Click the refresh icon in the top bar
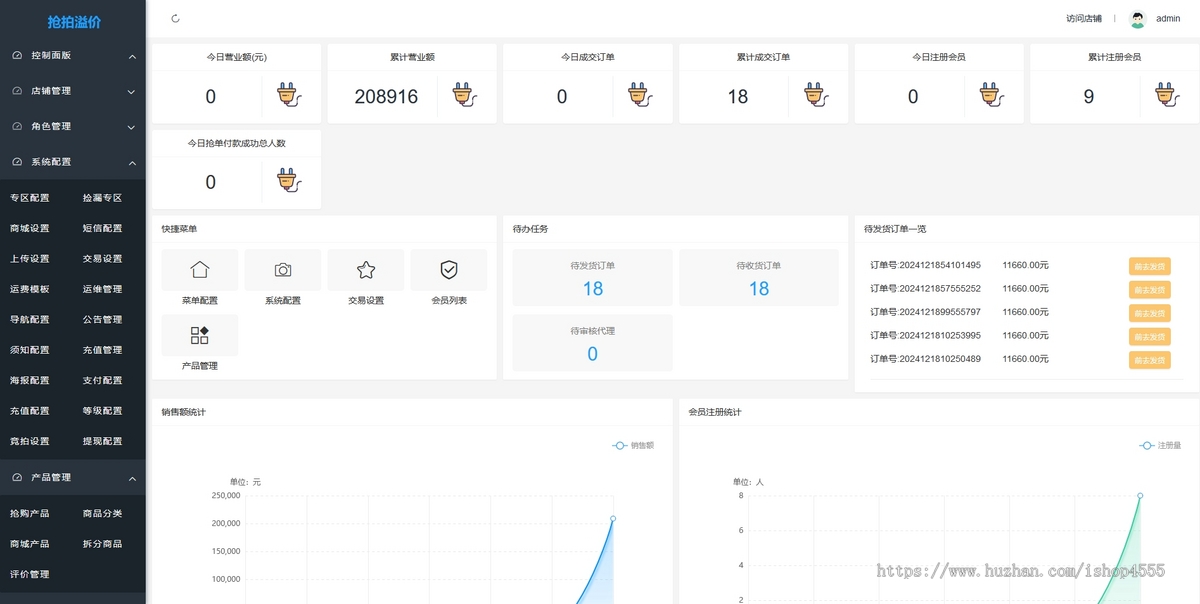Viewport: 1200px width, 604px height. (176, 18)
